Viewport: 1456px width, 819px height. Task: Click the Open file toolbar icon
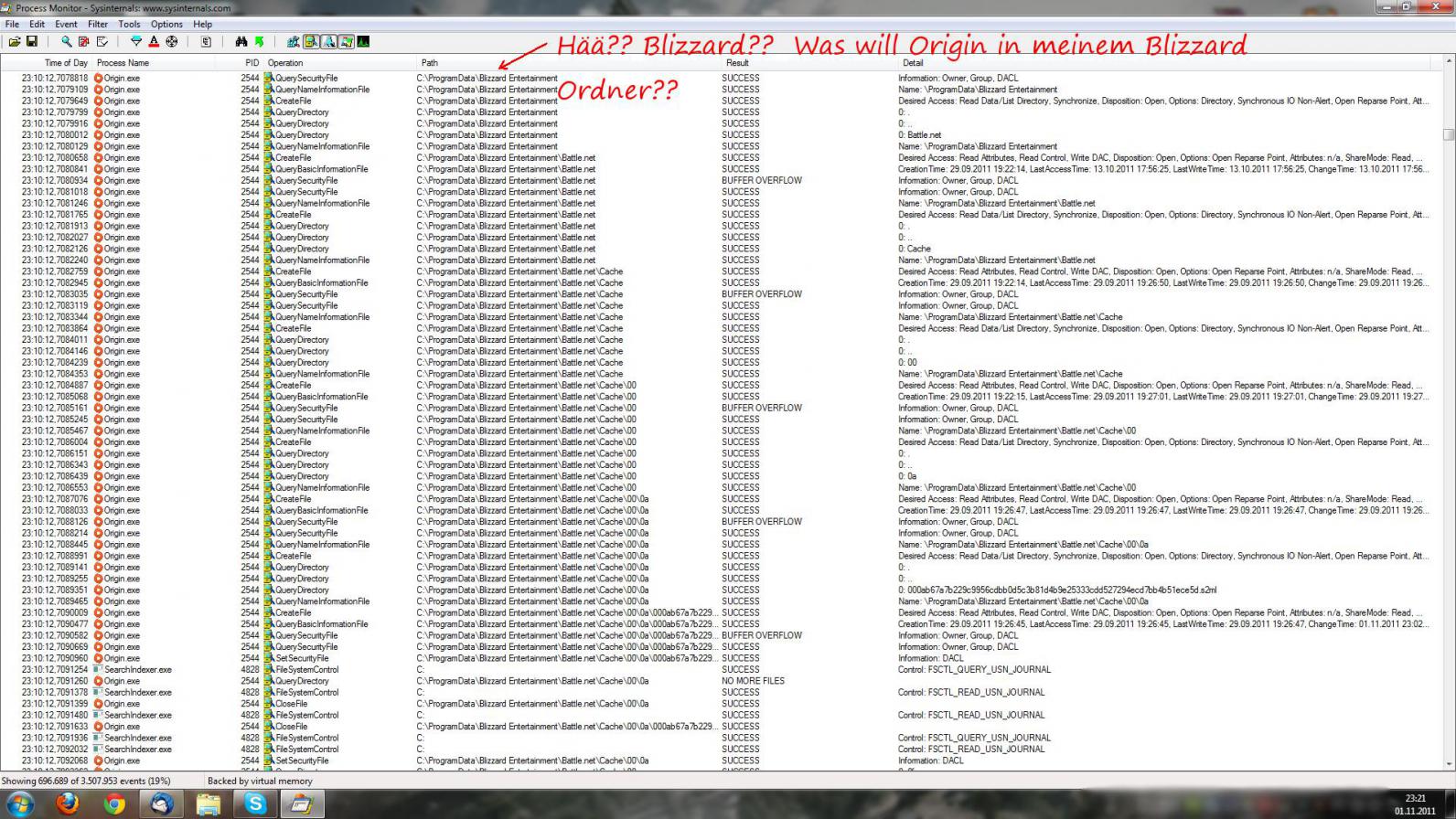[15, 41]
